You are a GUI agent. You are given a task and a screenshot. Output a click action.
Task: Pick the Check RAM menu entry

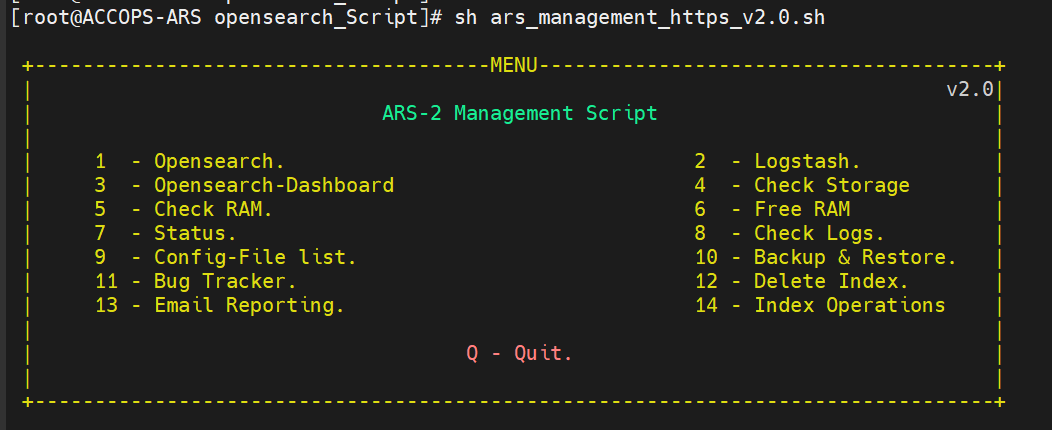213,209
